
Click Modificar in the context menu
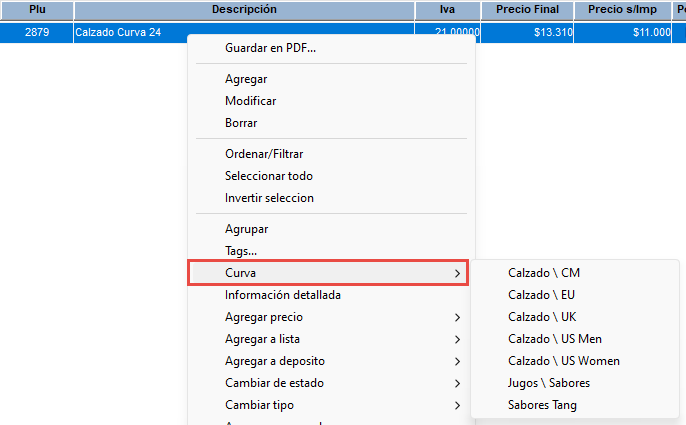tap(250, 101)
